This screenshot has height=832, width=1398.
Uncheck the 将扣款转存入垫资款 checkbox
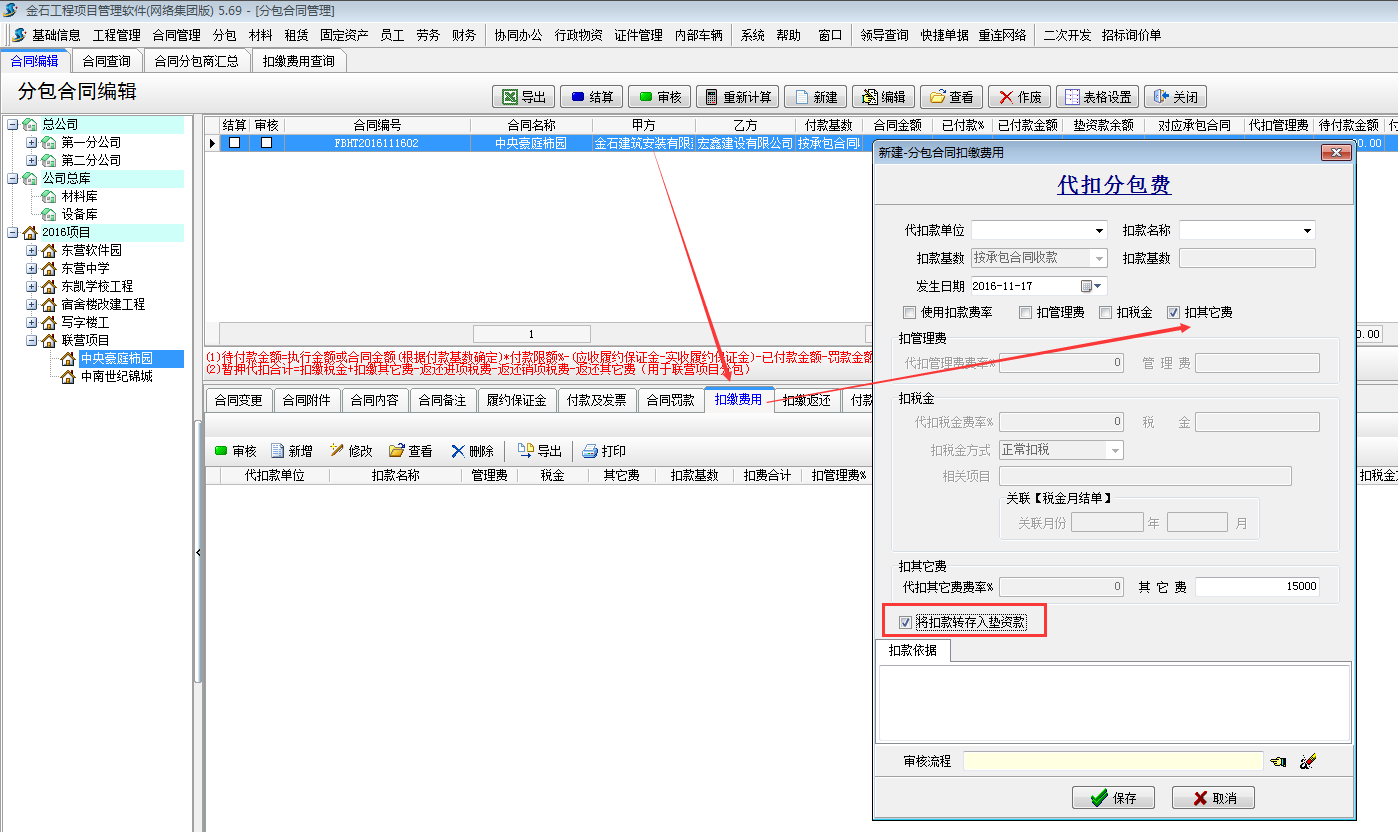coord(906,623)
